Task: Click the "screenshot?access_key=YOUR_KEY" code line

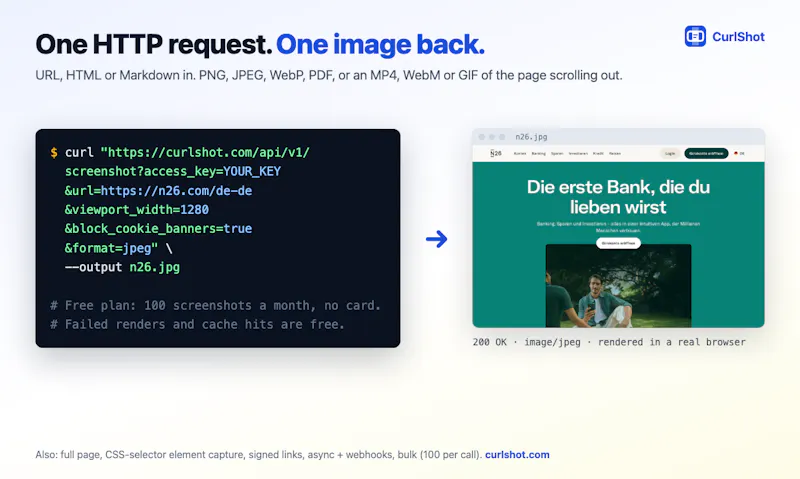Action: pyautogui.click(x=172, y=171)
